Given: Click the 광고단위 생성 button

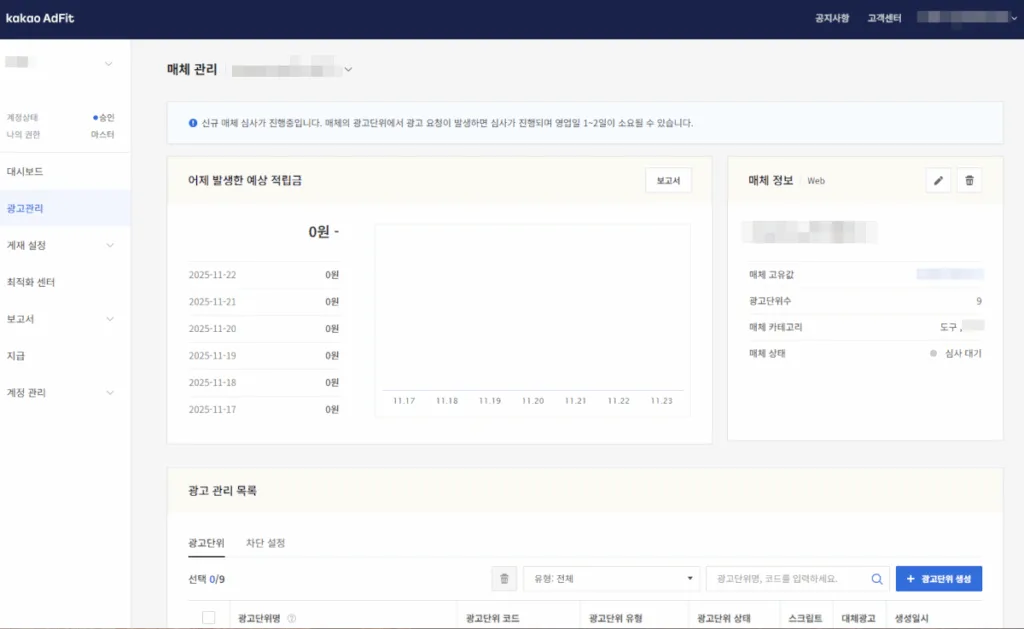Looking at the screenshot, I should [x=938, y=578].
